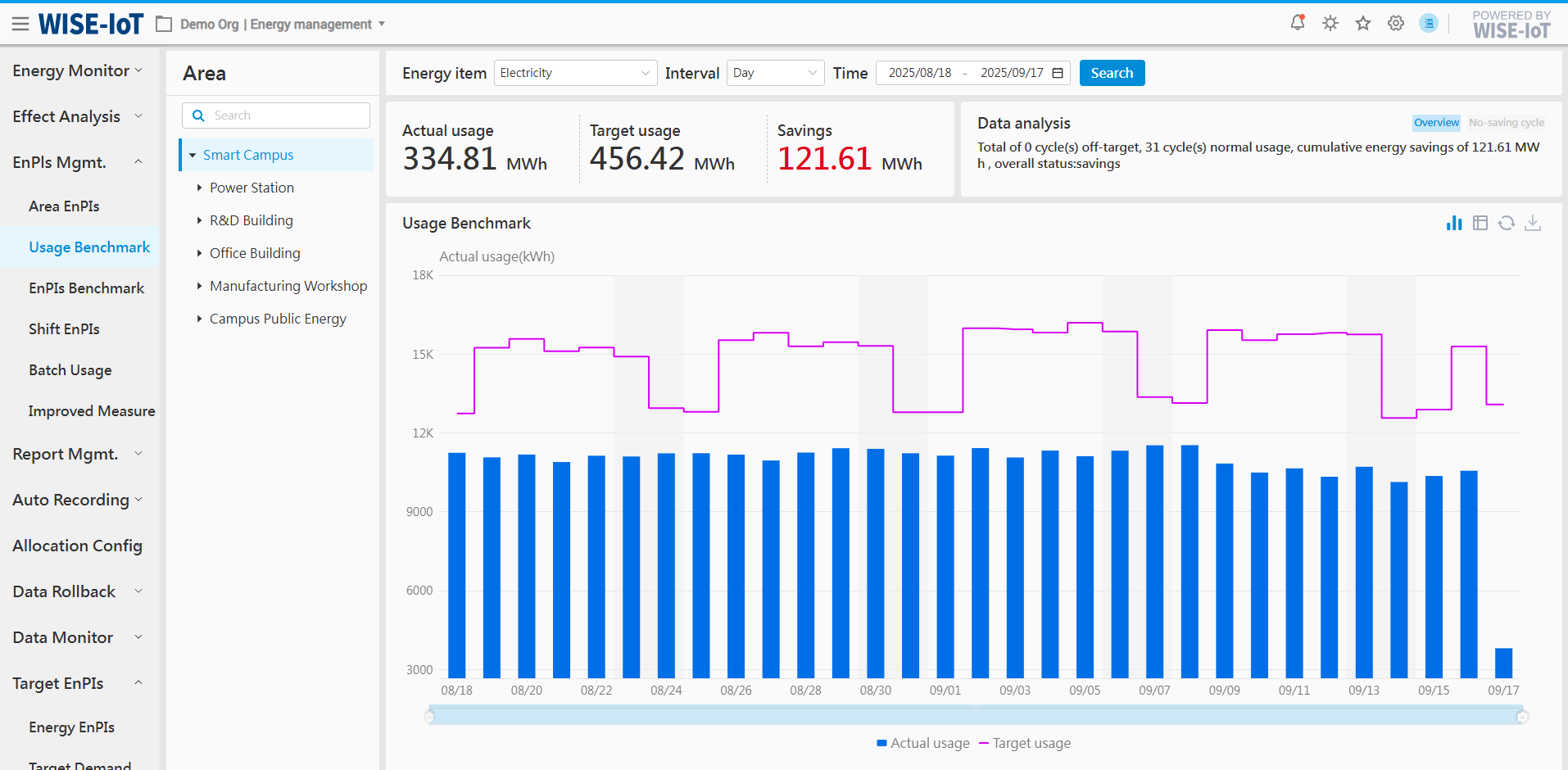The image size is (1568, 770).
Task: Toggle the light/dark theme sun icon
Action: (1330, 23)
